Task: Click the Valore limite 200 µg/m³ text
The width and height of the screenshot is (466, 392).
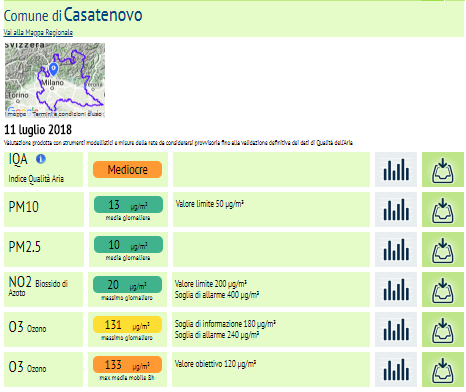Action: [x=211, y=284]
